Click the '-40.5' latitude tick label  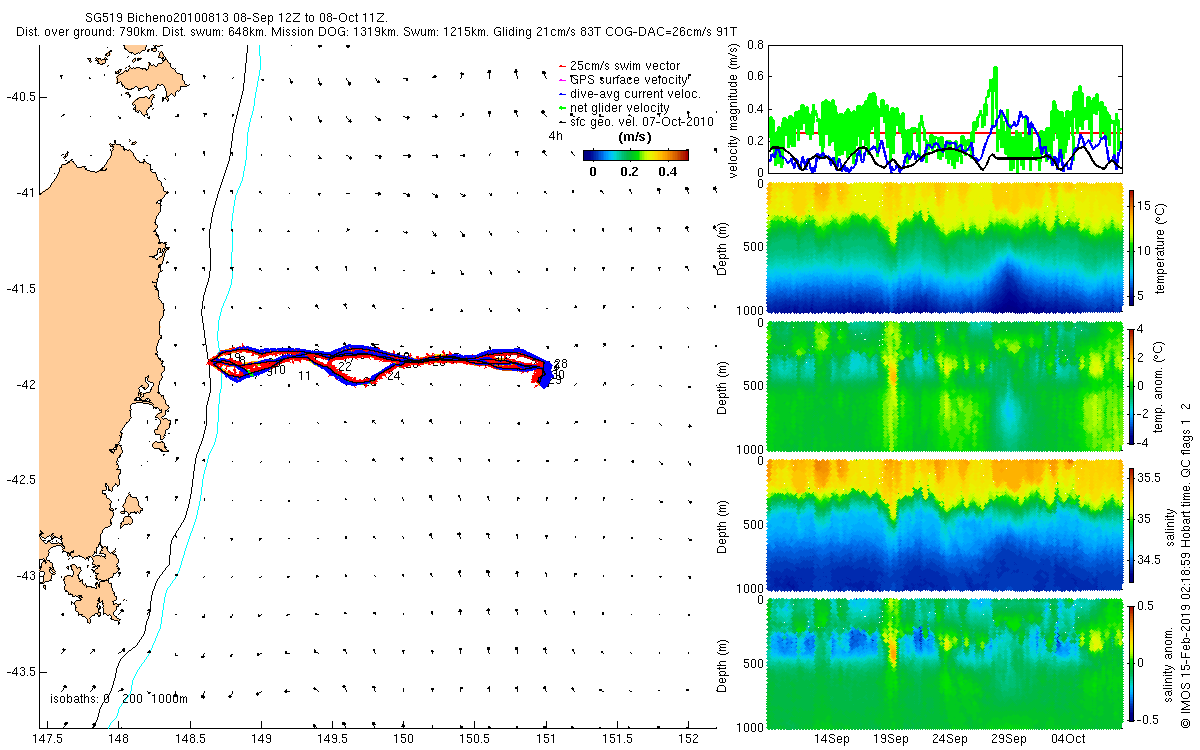pyautogui.click(x=19, y=96)
